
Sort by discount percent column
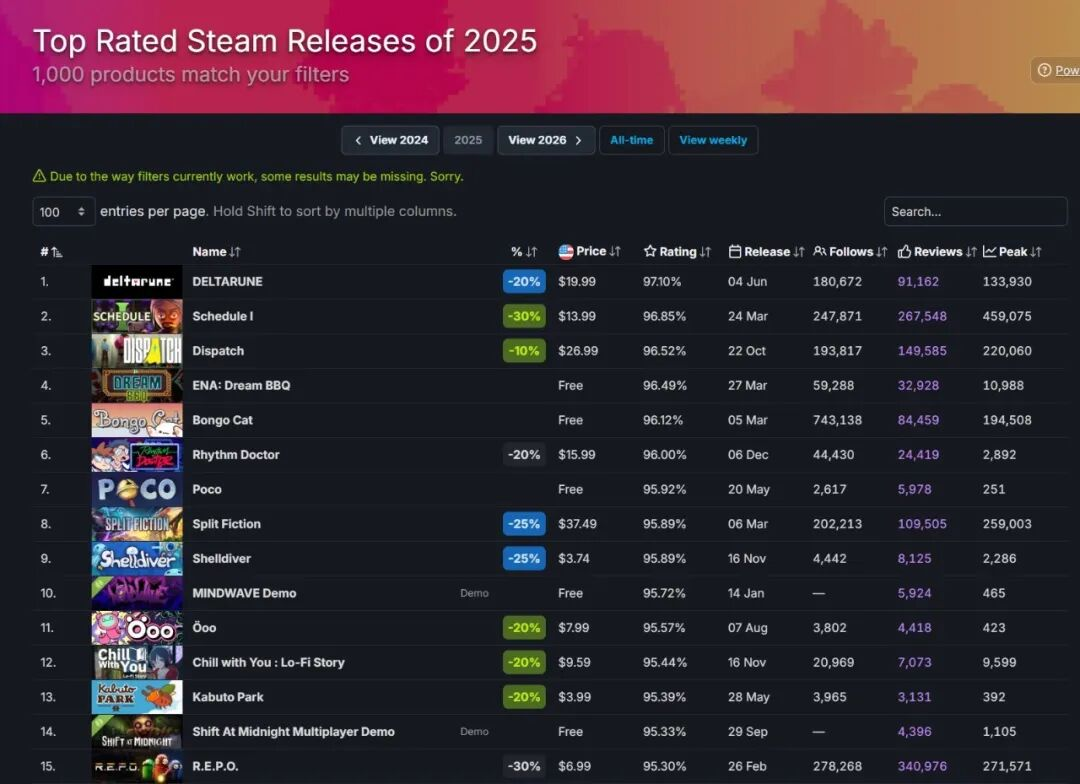pos(523,252)
